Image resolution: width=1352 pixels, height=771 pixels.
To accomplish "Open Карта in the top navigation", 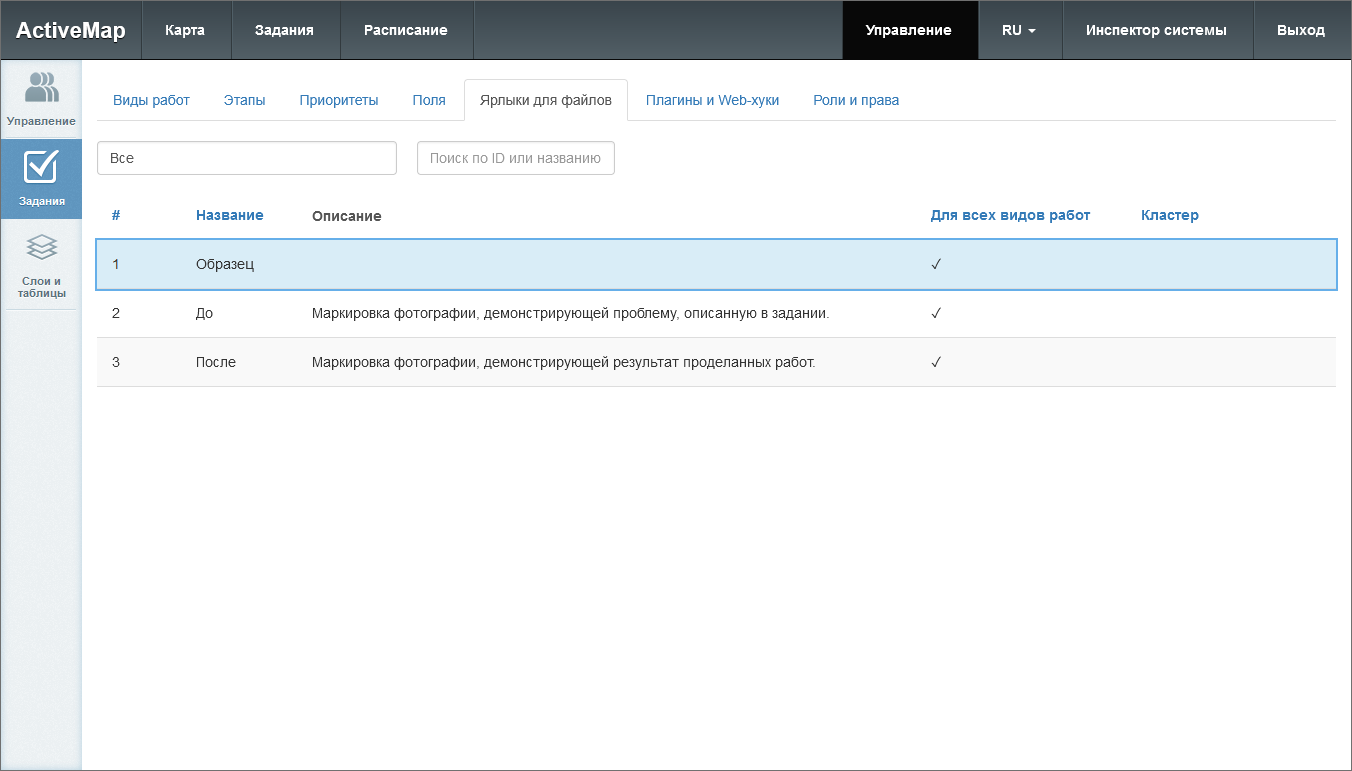I will [x=185, y=30].
